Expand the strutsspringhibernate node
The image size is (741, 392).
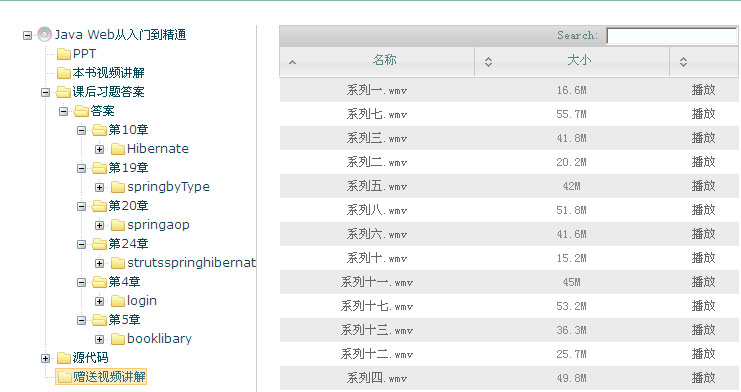coord(99,263)
